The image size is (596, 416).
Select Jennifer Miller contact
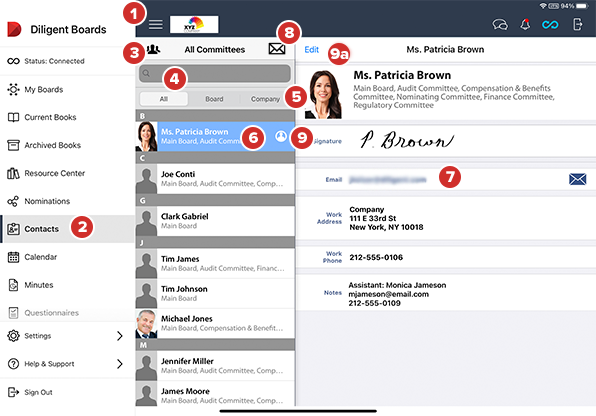click(215, 365)
